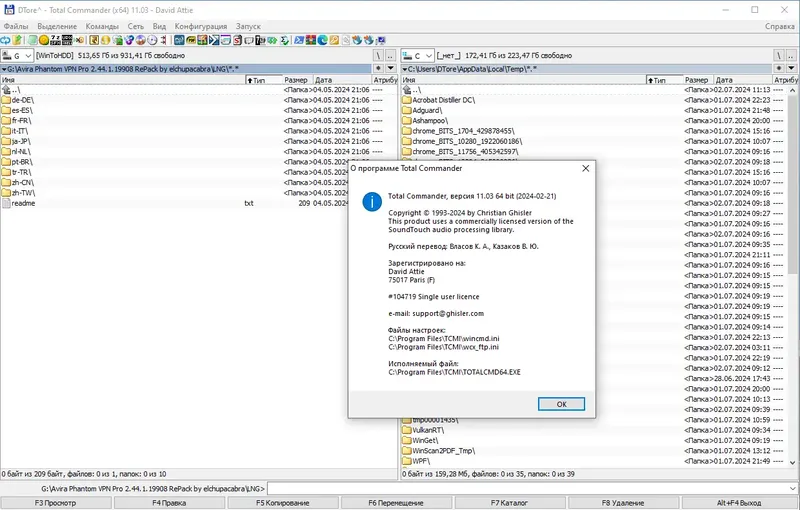Sort left panel by the Размер column

(296, 80)
